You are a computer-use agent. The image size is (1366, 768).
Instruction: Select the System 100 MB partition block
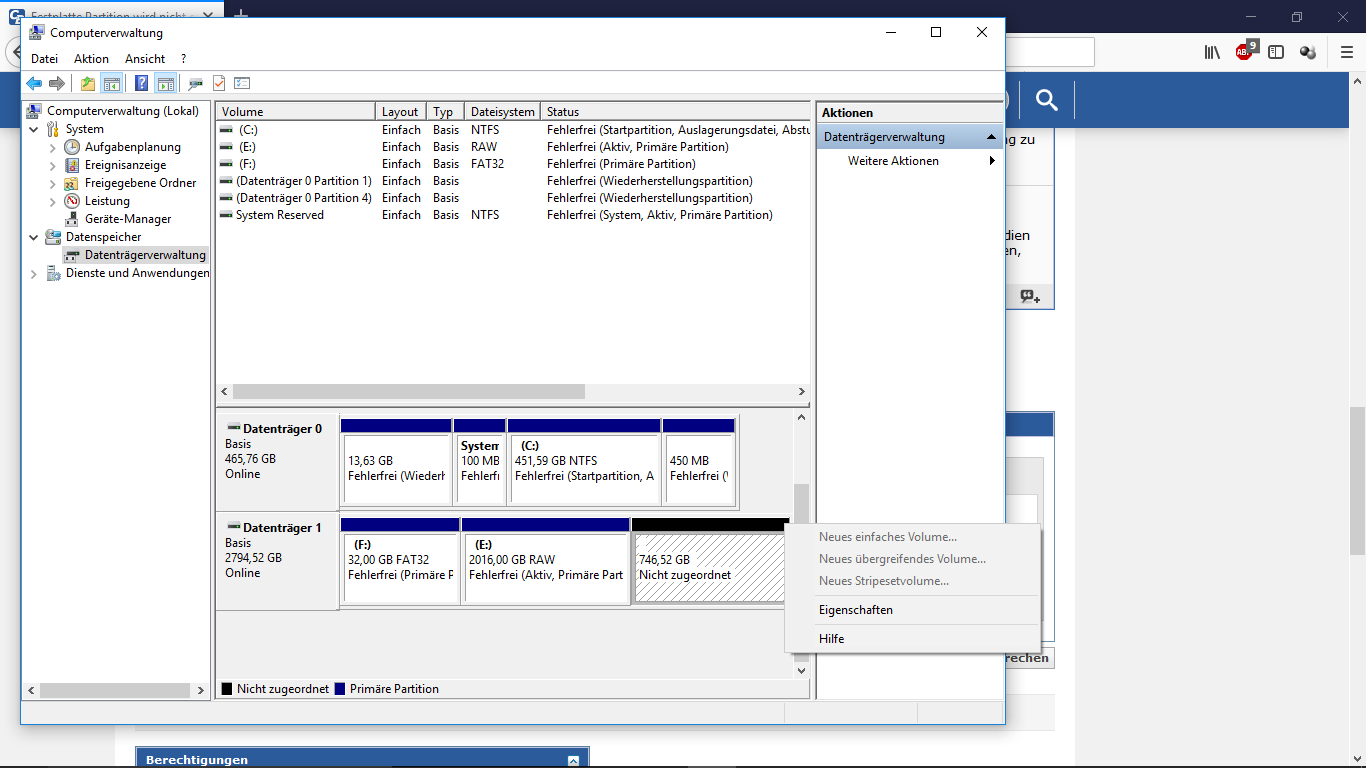point(480,462)
